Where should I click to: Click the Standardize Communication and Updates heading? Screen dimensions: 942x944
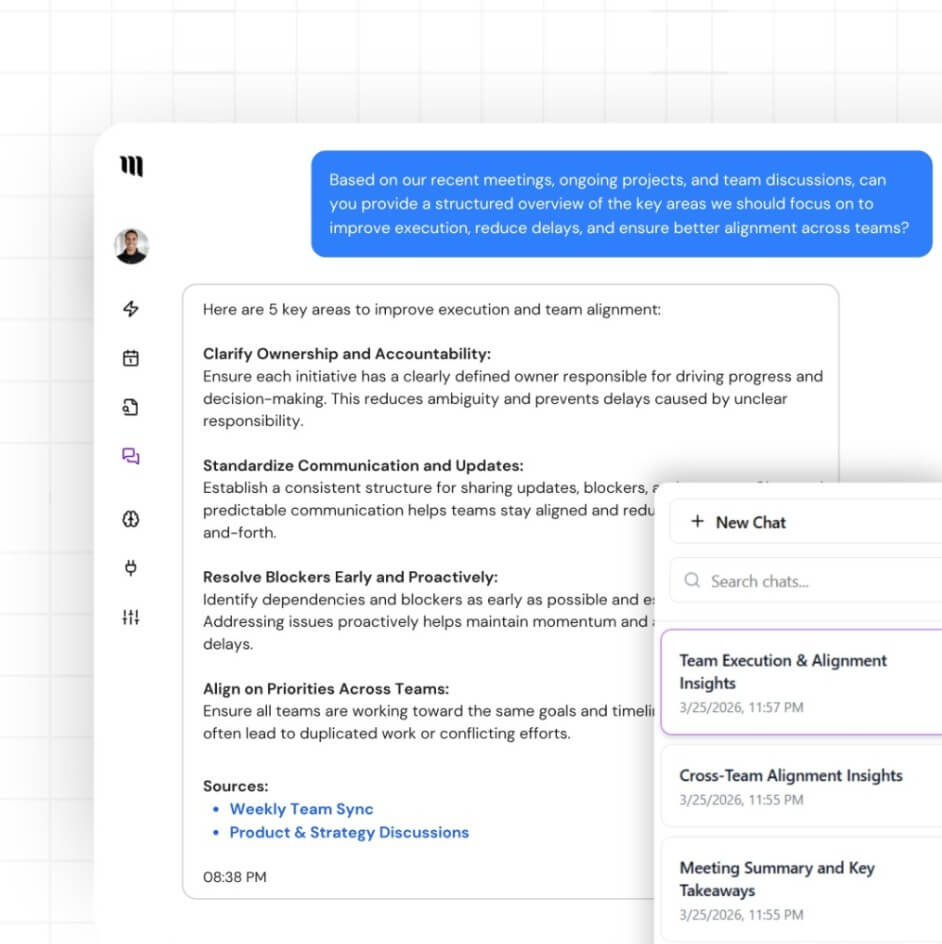pyautogui.click(x=363, y=465)
